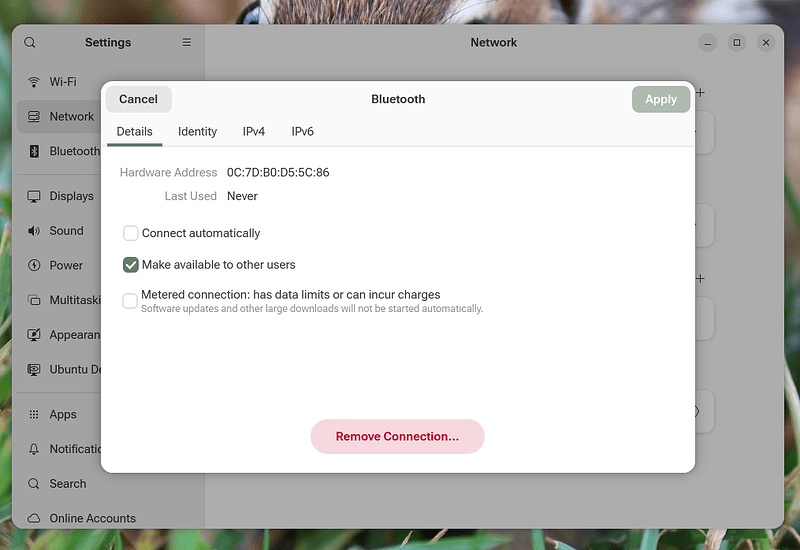Click the Last Used value Never
This screenshot has width=800, height=550.
(242, 196)
